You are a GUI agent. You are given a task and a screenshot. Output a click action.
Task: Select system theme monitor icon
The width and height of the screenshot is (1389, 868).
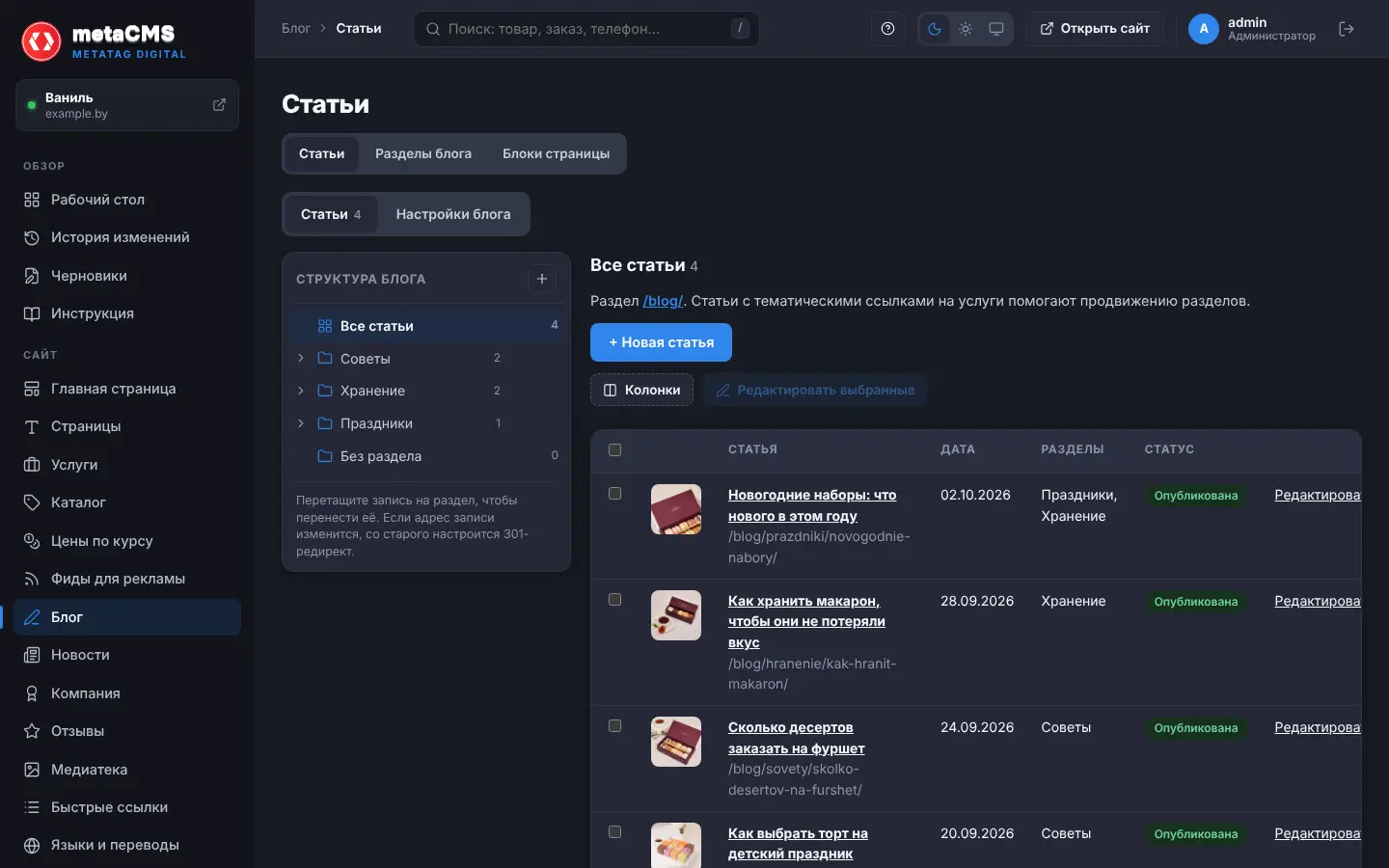pyautogui.click(x=996, y=29)
